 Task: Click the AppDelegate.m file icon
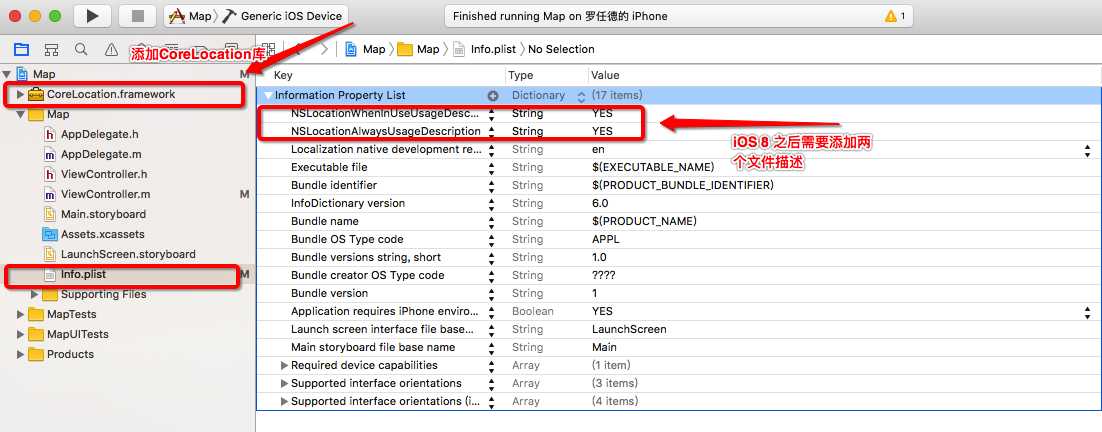[x=50, y=154]
